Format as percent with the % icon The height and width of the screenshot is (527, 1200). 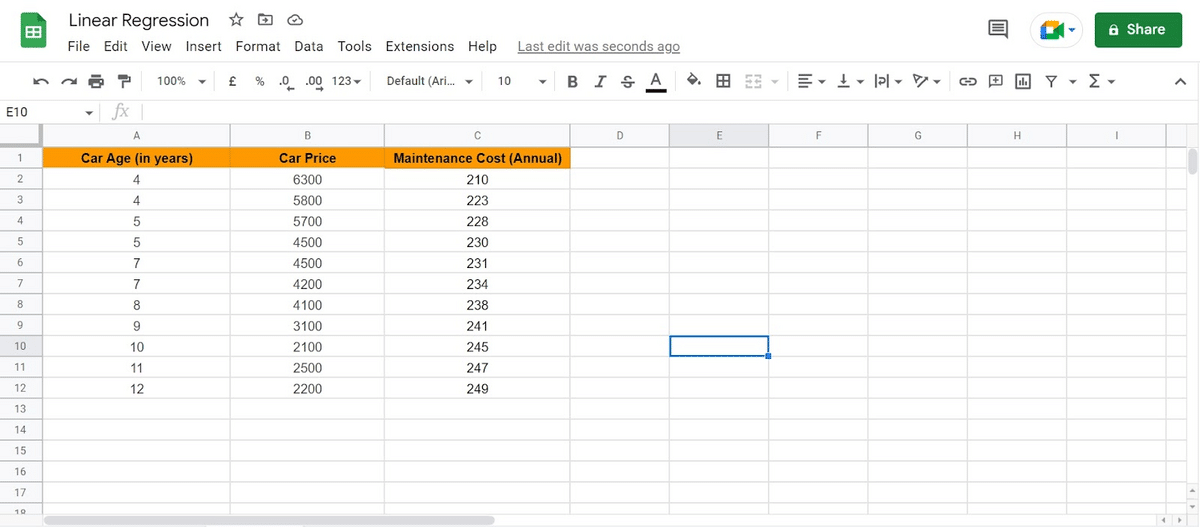click(x=259, y=81)
